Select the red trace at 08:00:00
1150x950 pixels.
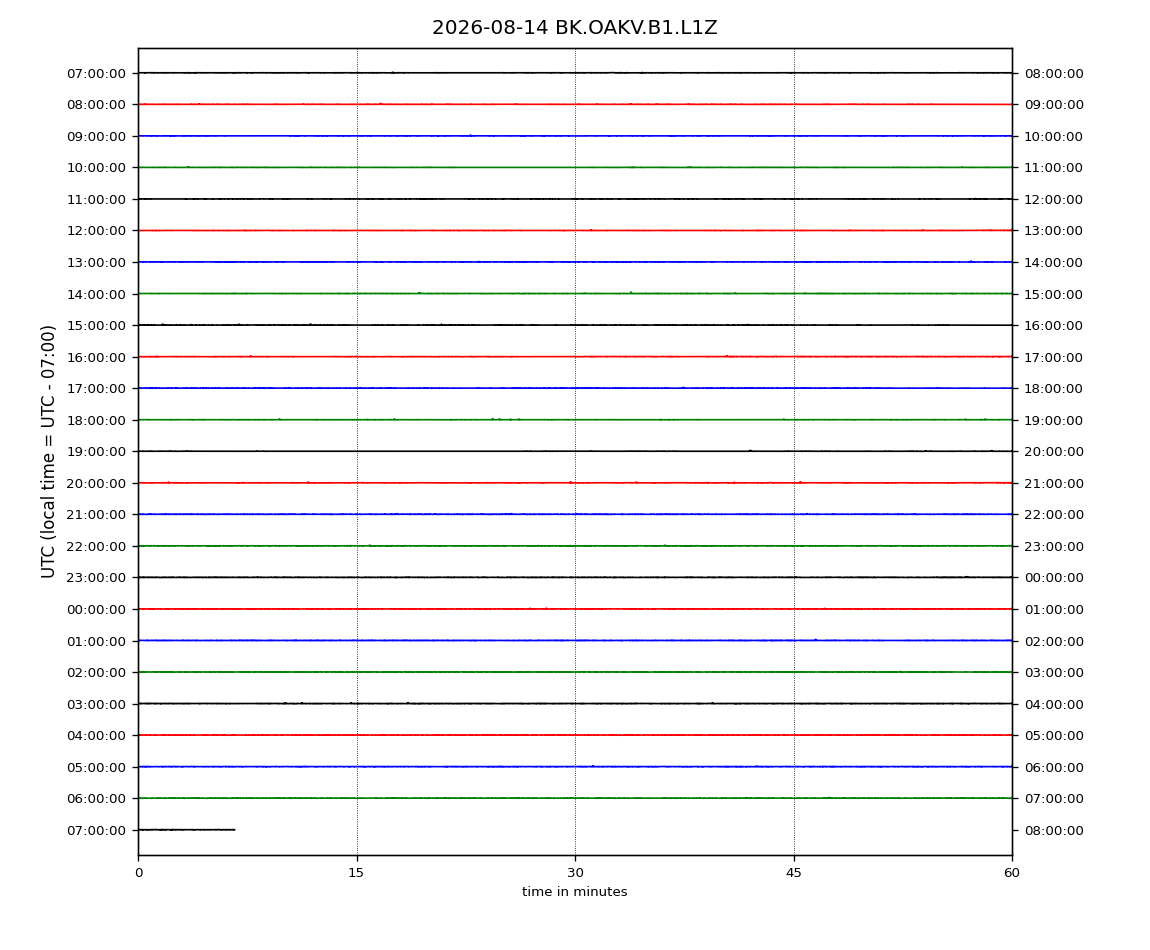(575, 104)
